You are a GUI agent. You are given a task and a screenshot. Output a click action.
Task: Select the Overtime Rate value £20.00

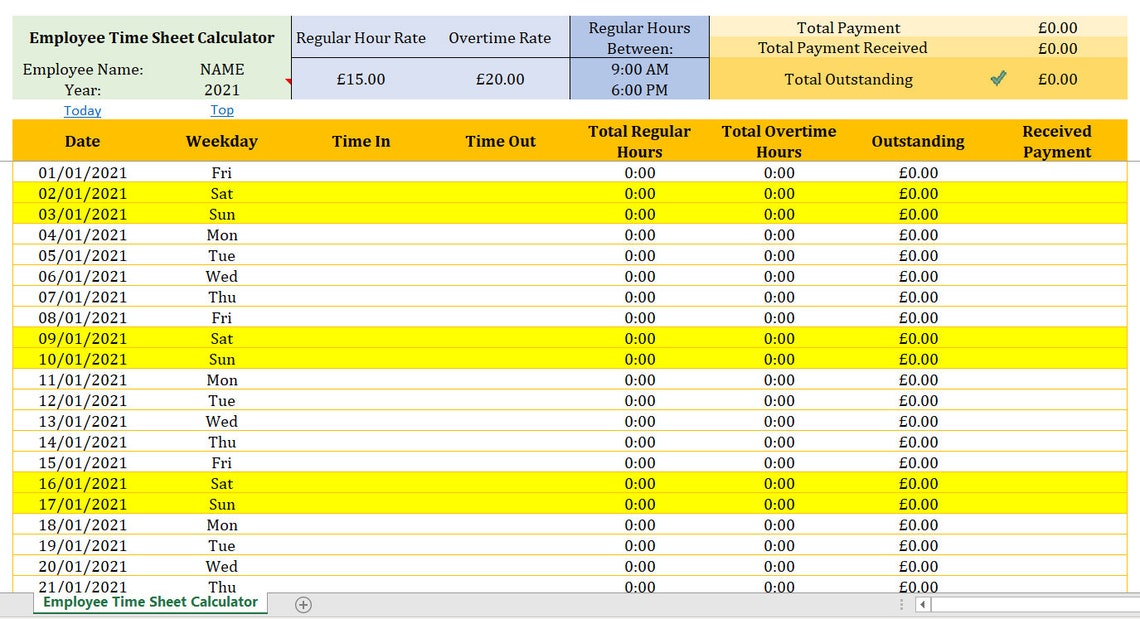point(500,78)
